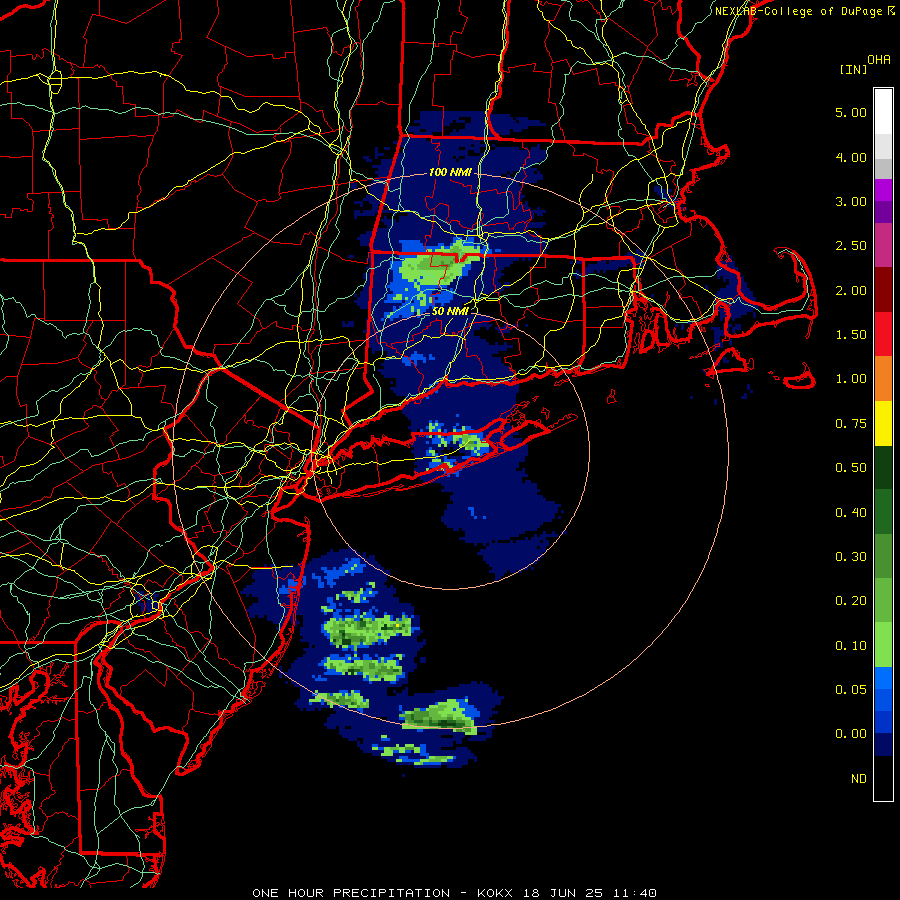Viewport: 900px width, 900px height.
Task: Click the yellow swatch in color scale
Action: [x=883, y=424]
